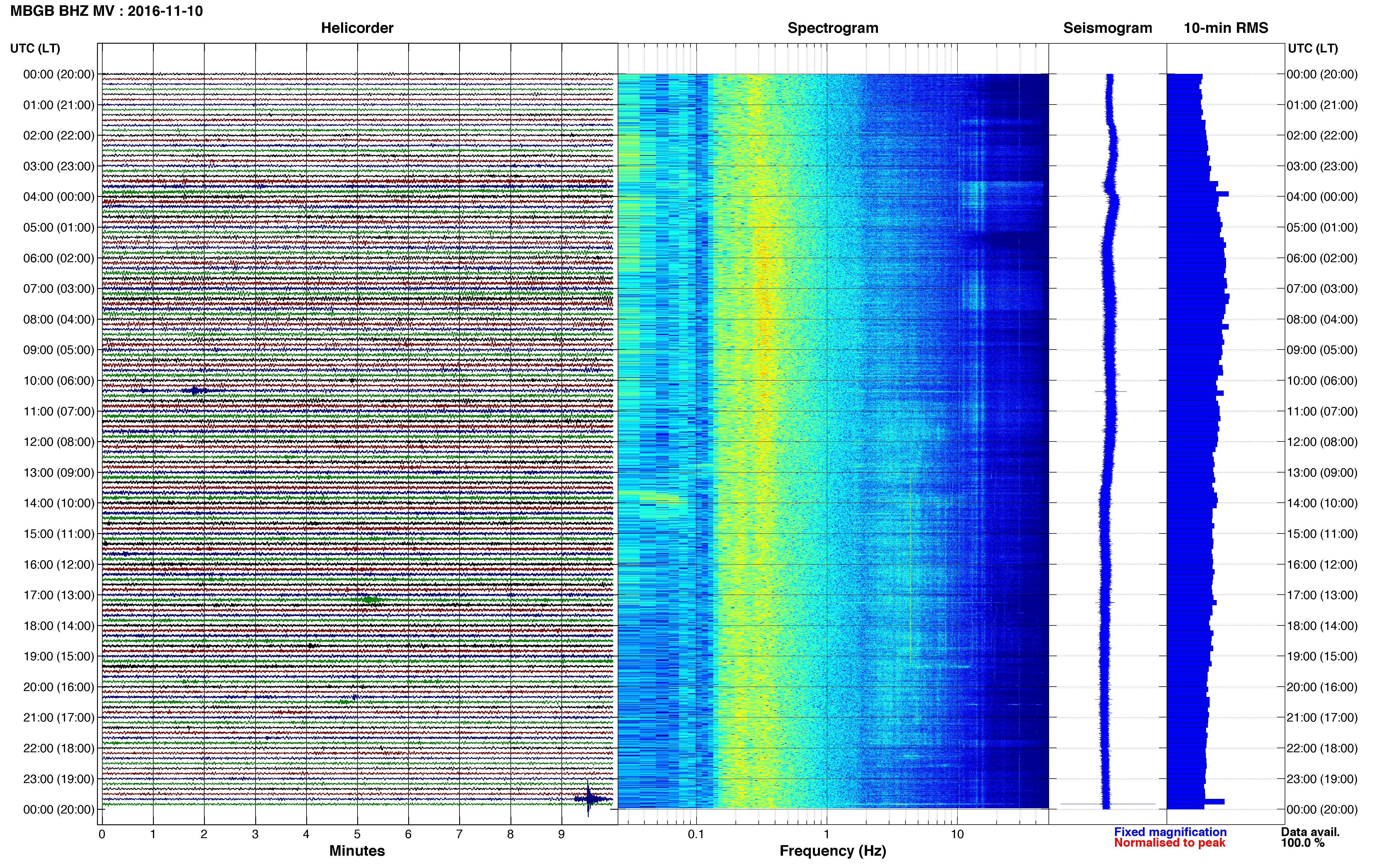1389x868 pixels.
Task: Click the 9 minutes tick label
Action: click(x=561, y=834)
